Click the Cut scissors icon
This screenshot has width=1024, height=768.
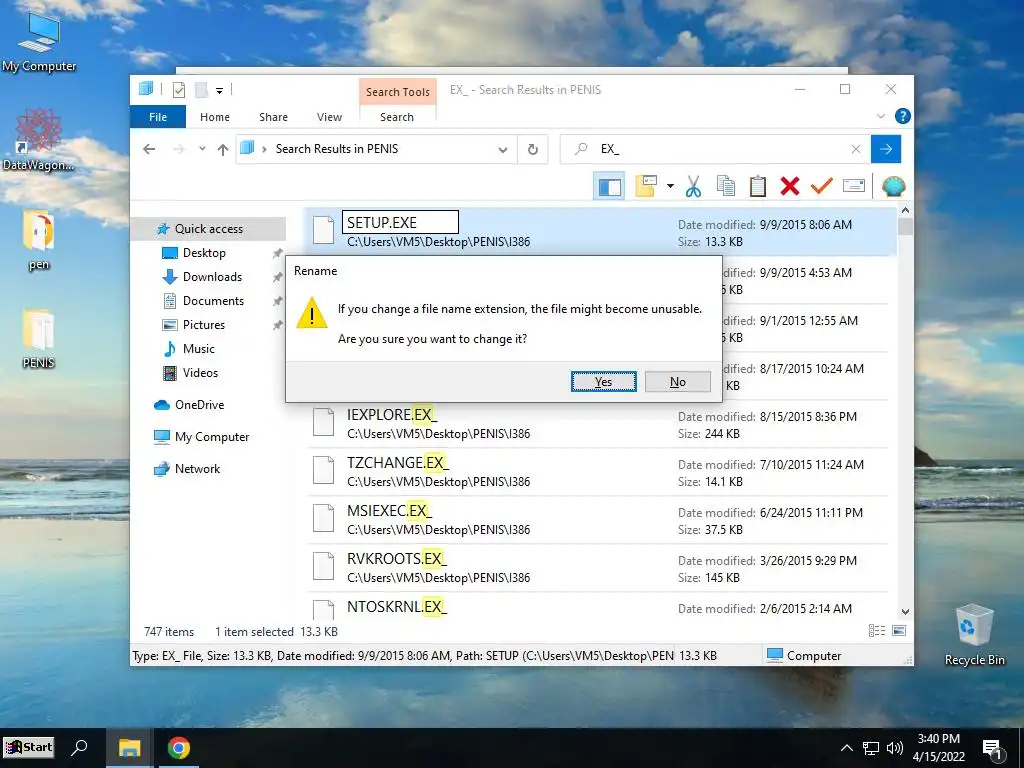pos(693,187)
